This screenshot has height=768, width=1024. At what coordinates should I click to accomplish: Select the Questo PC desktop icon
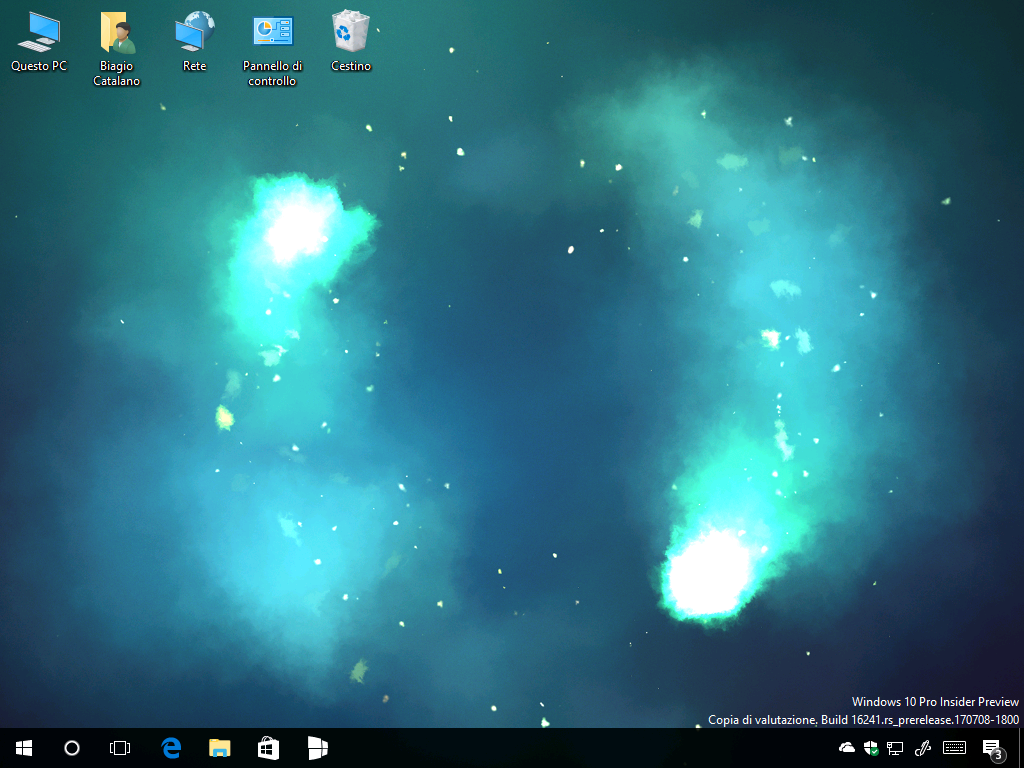click(x=39, y=41)
